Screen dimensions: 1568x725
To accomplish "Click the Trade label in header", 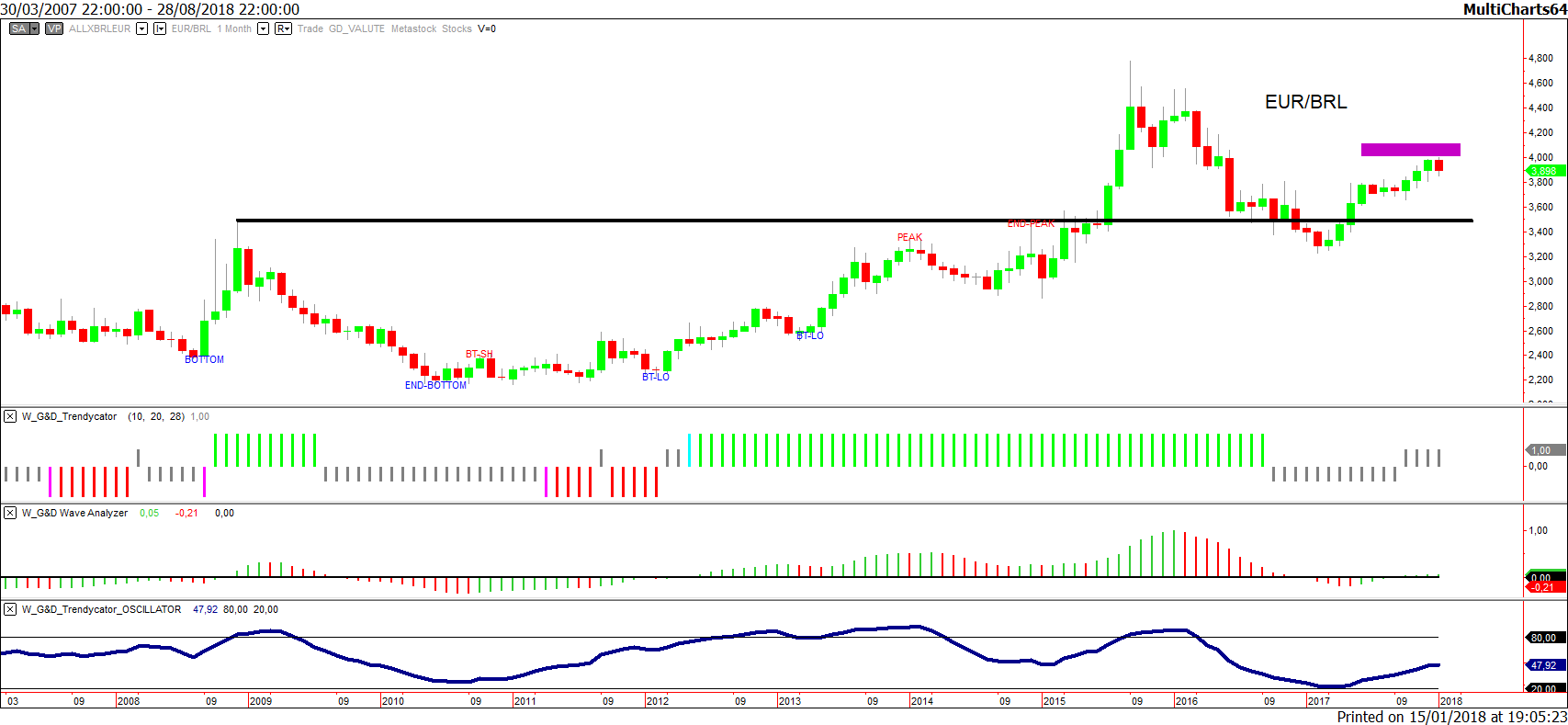I will tap(310, 28).
